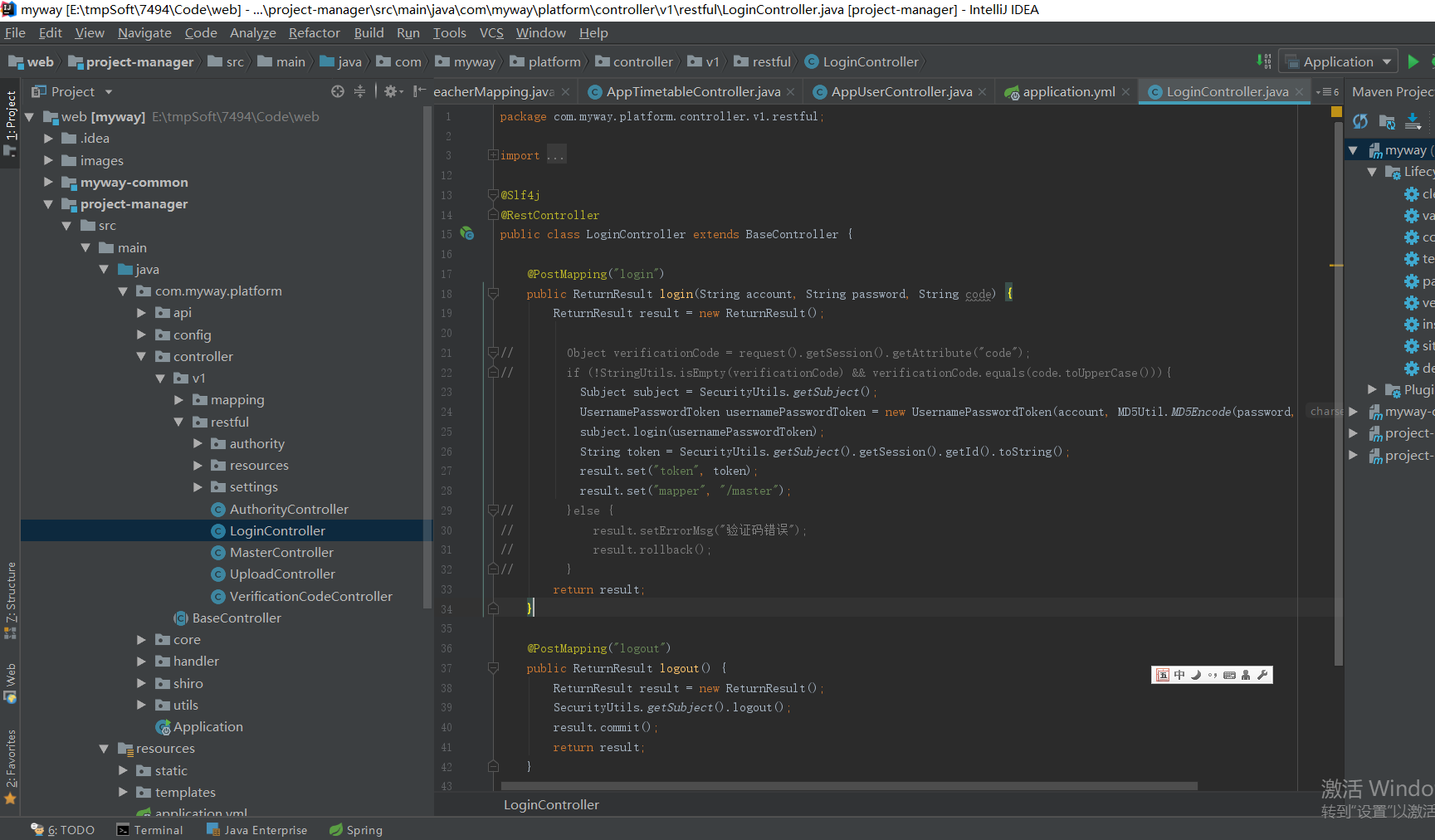
Task: Click the Build Project icon
Action: click(1263, 61)
